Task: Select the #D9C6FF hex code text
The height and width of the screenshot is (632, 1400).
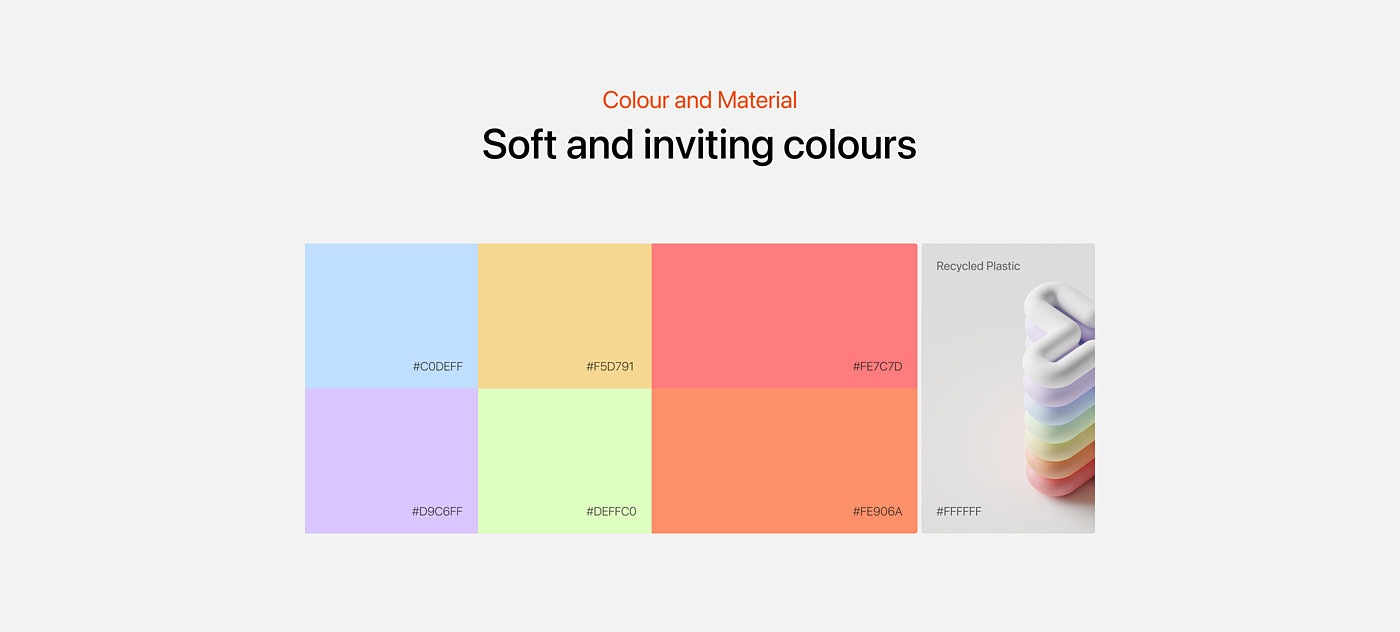Action: [x=437, y=512]
